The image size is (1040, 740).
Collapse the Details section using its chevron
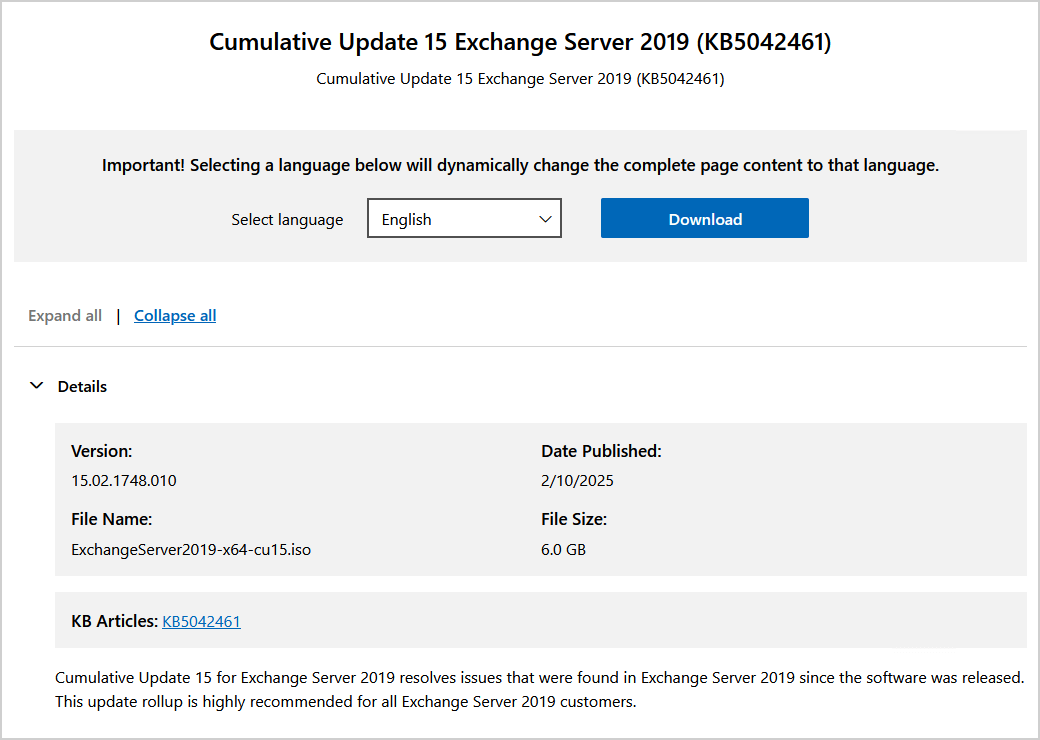pos(37,386)
